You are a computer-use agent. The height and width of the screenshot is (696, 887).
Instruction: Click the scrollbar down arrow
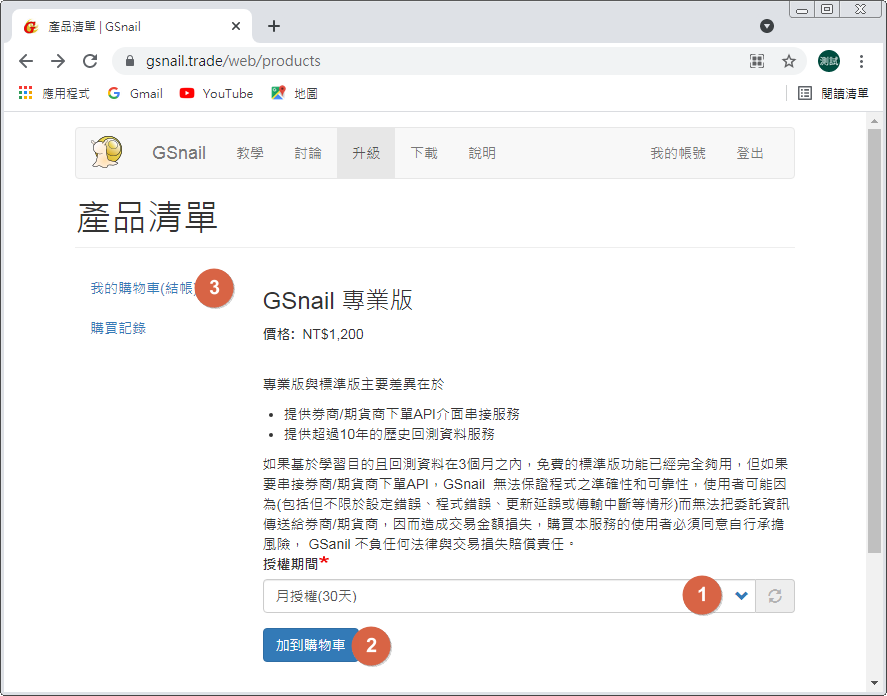[x=875, y=683]
